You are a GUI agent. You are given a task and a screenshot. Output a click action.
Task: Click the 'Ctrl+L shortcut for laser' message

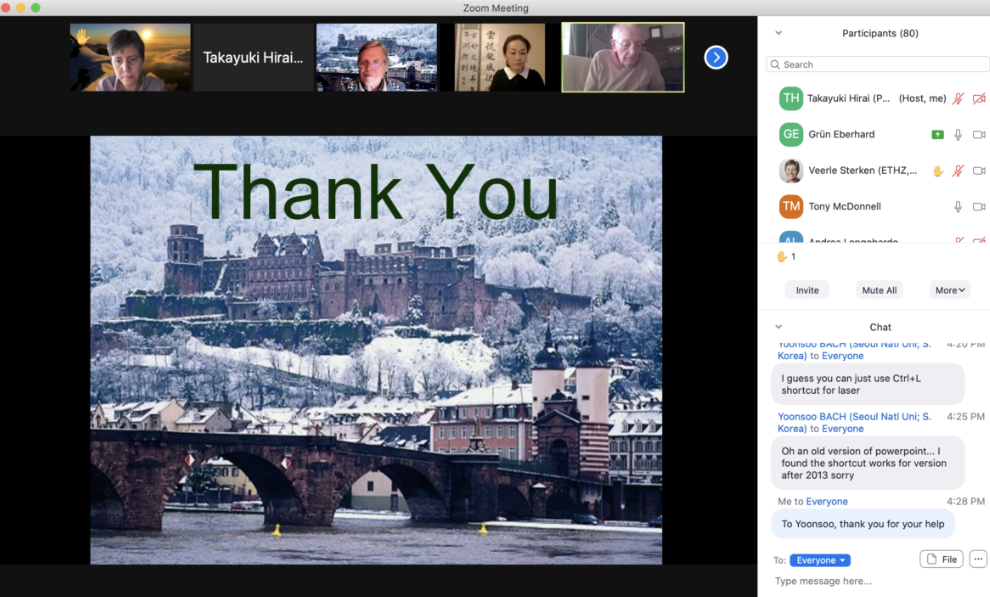(x=868, y=384)
